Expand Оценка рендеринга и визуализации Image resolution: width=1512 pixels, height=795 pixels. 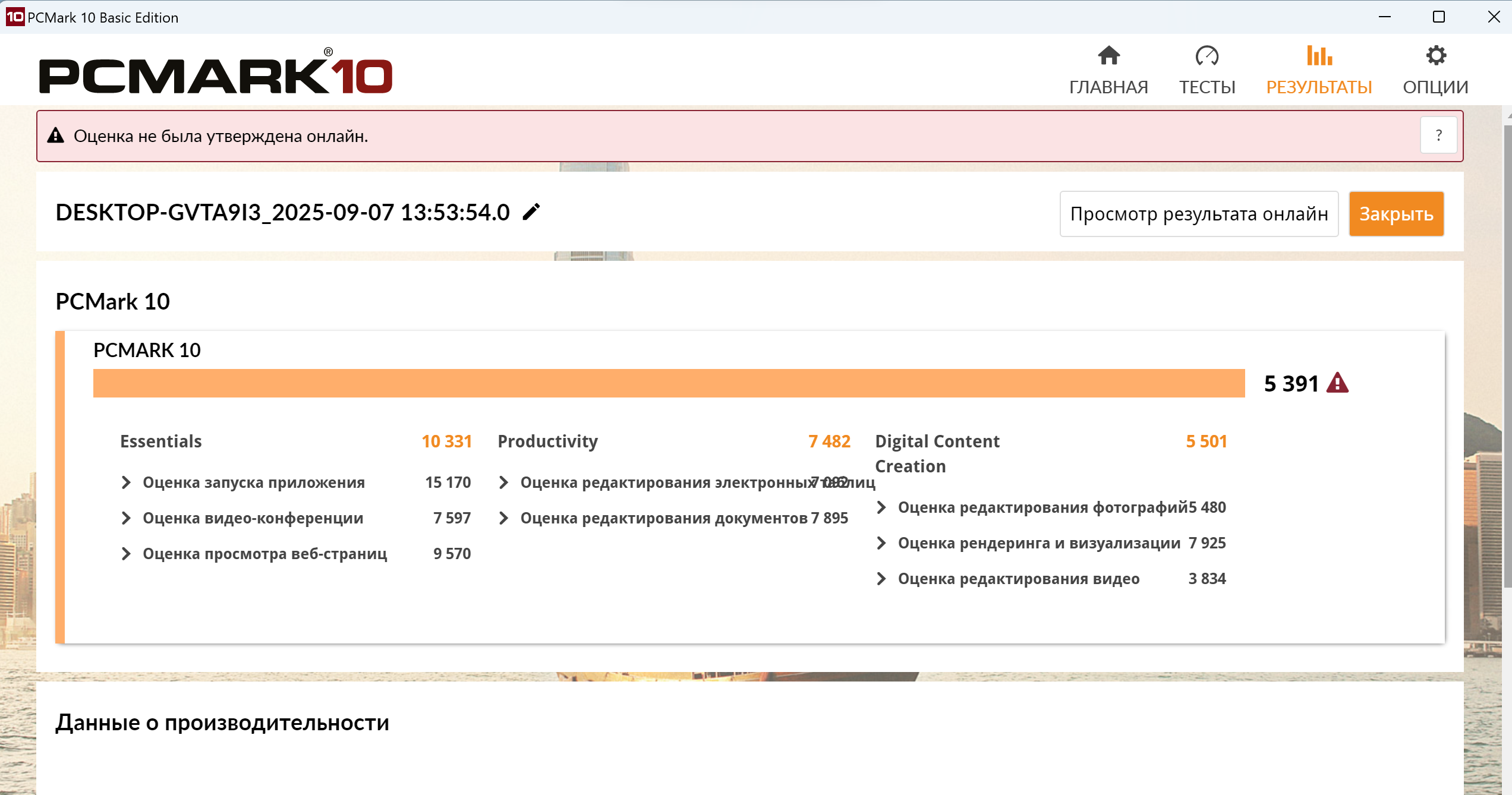(881, 543)
